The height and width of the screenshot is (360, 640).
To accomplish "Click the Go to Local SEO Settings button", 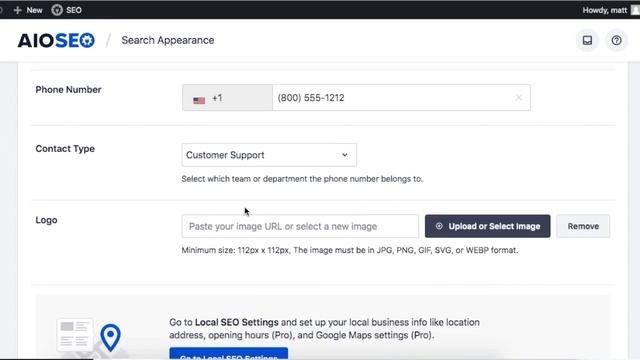I will click(x=229, y=354).
